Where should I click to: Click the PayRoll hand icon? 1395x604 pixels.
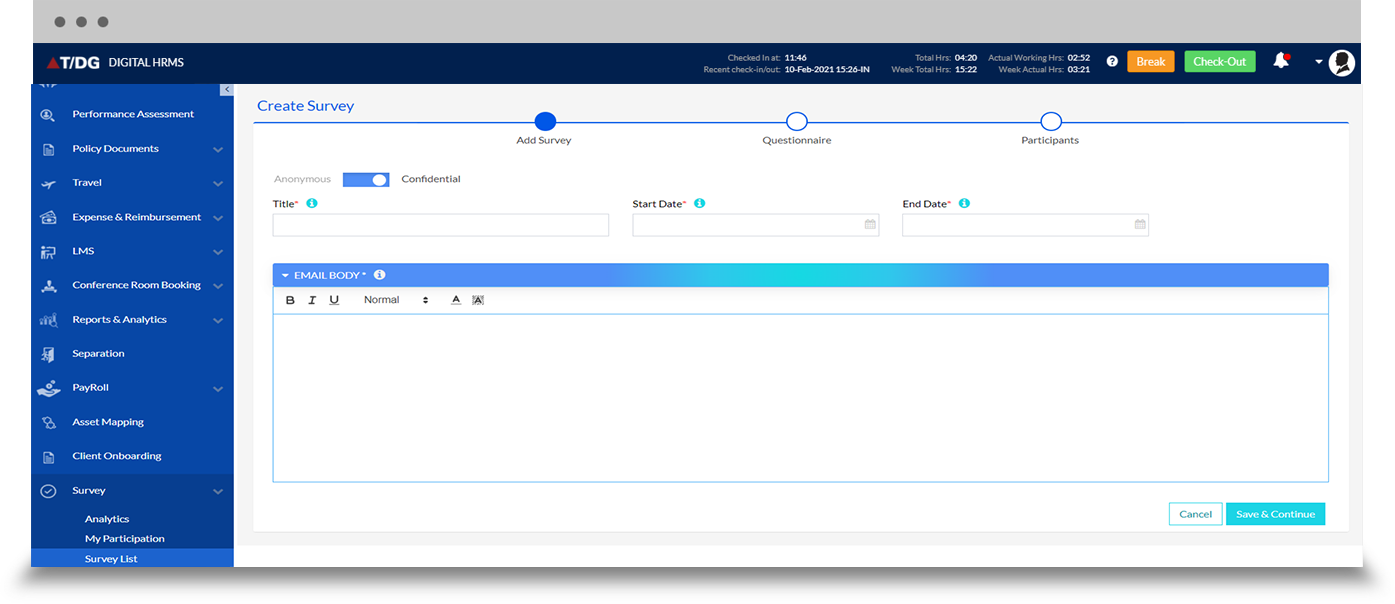[x=48, y=388]
